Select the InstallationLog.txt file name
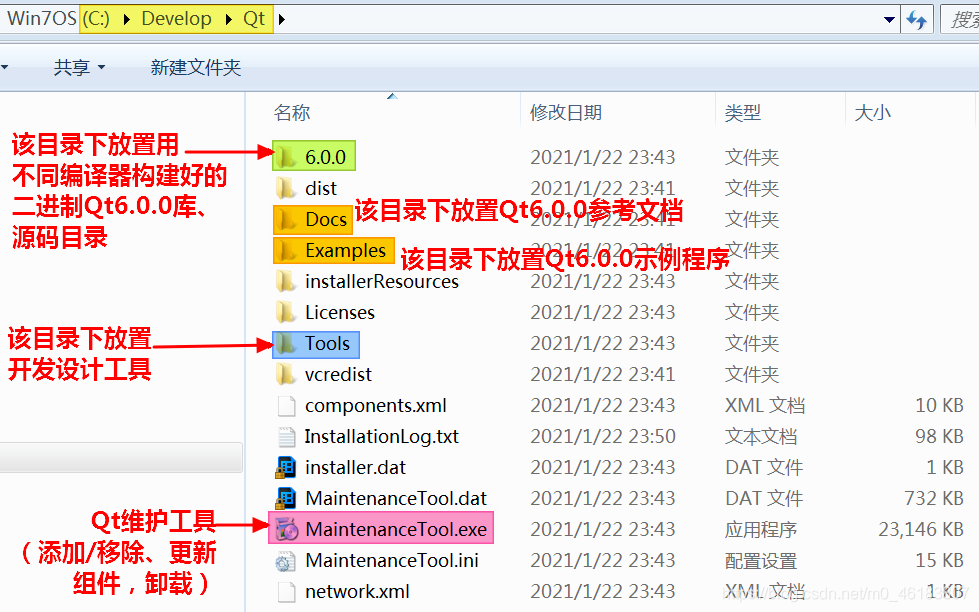This screenshot has height=612, width=979. pyautogui.click(x=381, y=437)
